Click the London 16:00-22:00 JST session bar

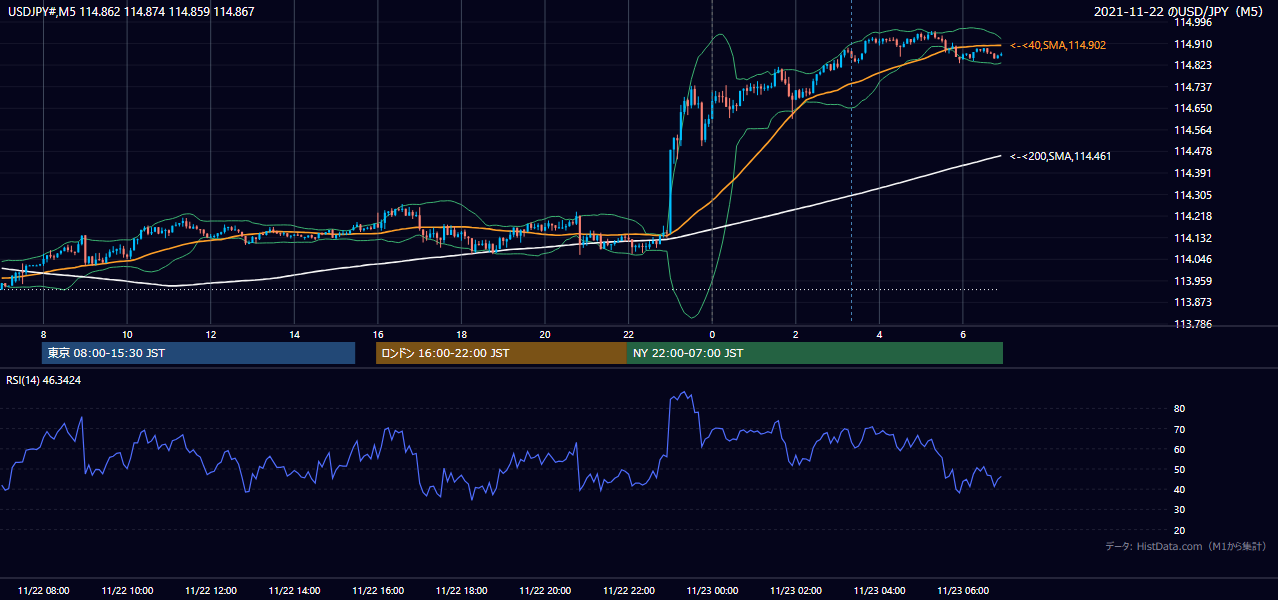pos(501,353)
